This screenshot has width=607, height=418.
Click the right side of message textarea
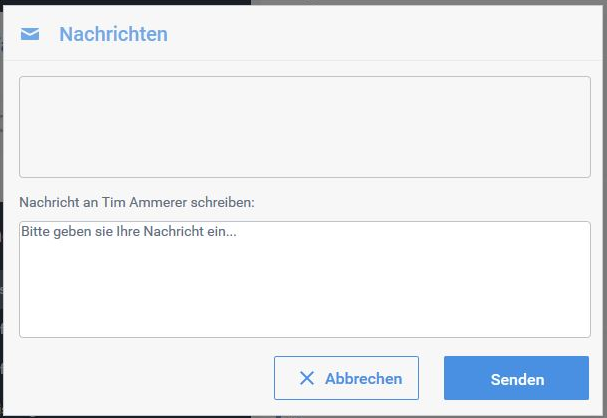pyautogui.click(x=560, y=279)
